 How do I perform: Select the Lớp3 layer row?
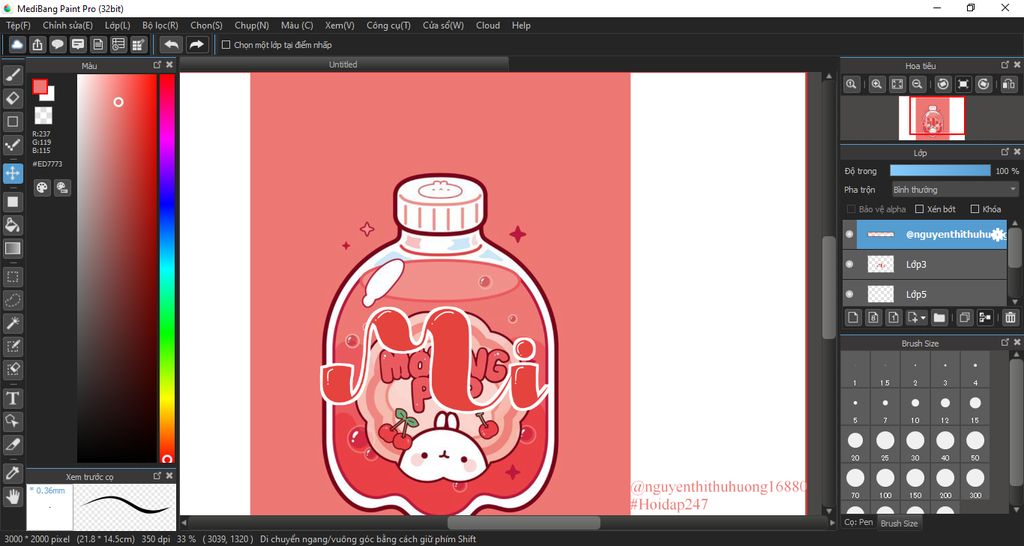click(926, 265)
